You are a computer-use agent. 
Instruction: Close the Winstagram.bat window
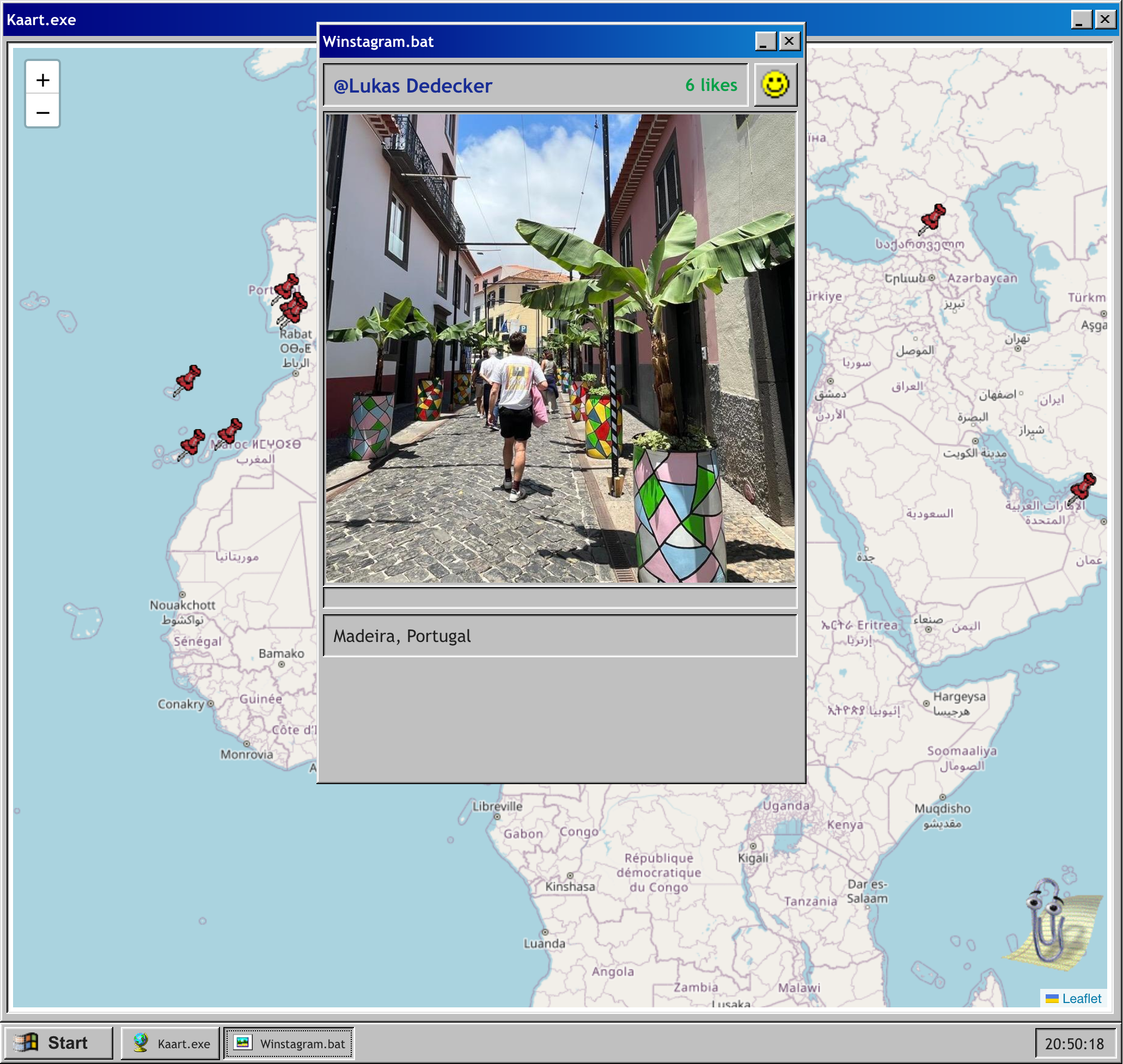[x=789, y=41]
